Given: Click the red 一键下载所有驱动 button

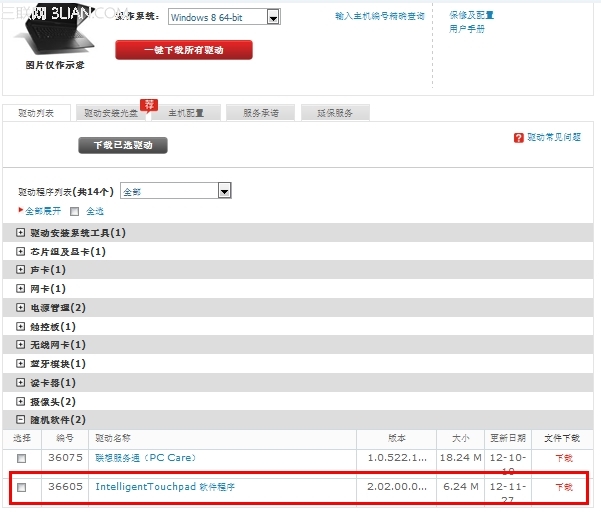Looking at the screenshot, I should [184, 50].
